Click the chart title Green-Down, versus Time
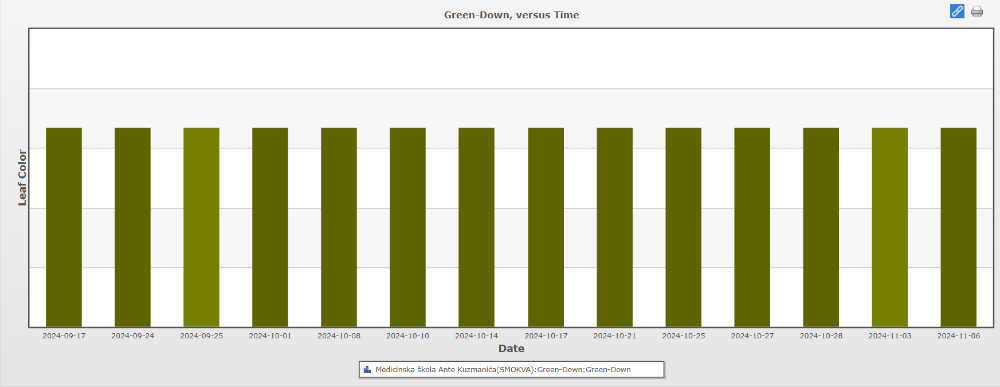Image resolution: width=1000 pixels, height=387 pixels. (511, 15)
